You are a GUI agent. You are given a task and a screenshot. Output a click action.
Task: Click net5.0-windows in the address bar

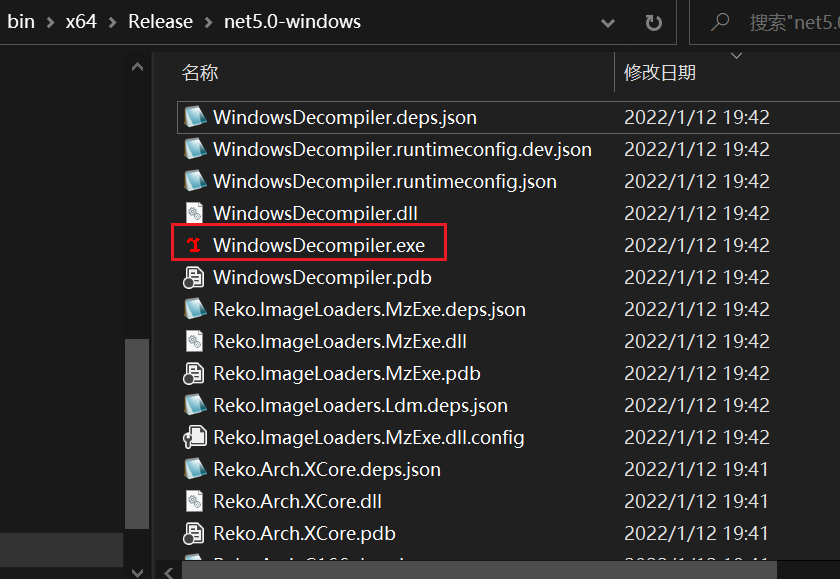click(292, 21)
